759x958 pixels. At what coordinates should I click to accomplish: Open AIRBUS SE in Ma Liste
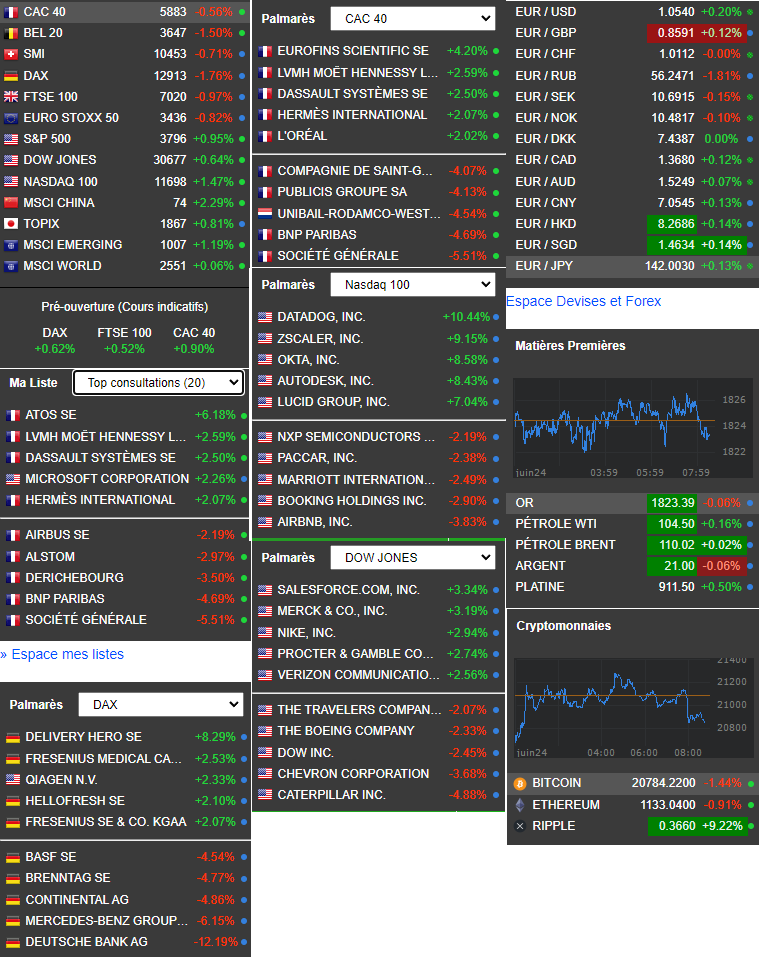(125, 535)
